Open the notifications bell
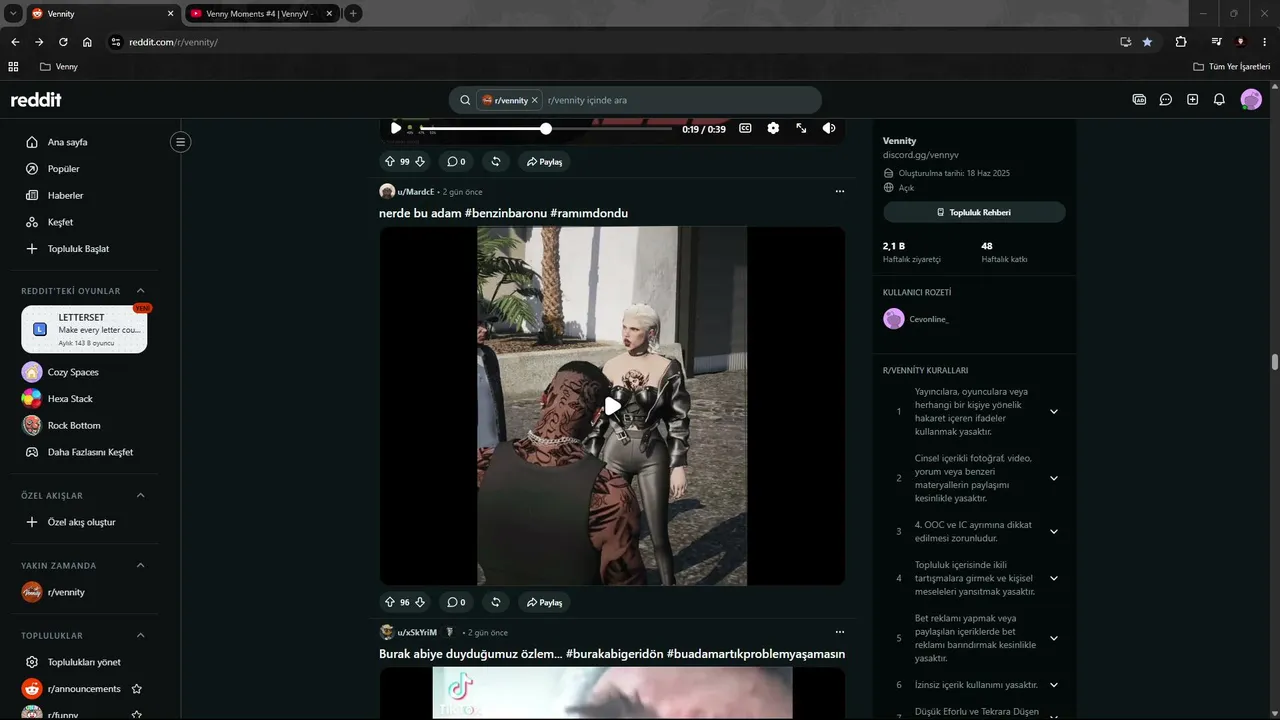Screen dimensions: 1280x720 pyautogui.click(x=1219, y=100)
